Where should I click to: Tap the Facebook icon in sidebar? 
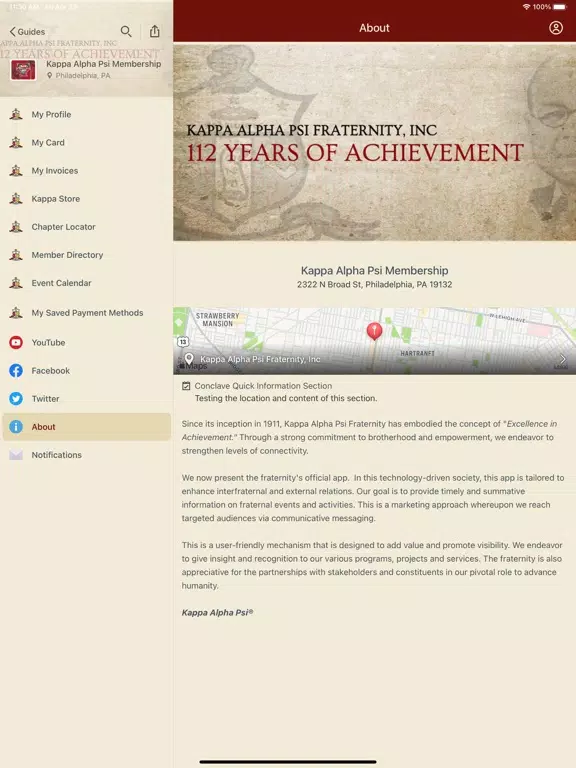16,370
